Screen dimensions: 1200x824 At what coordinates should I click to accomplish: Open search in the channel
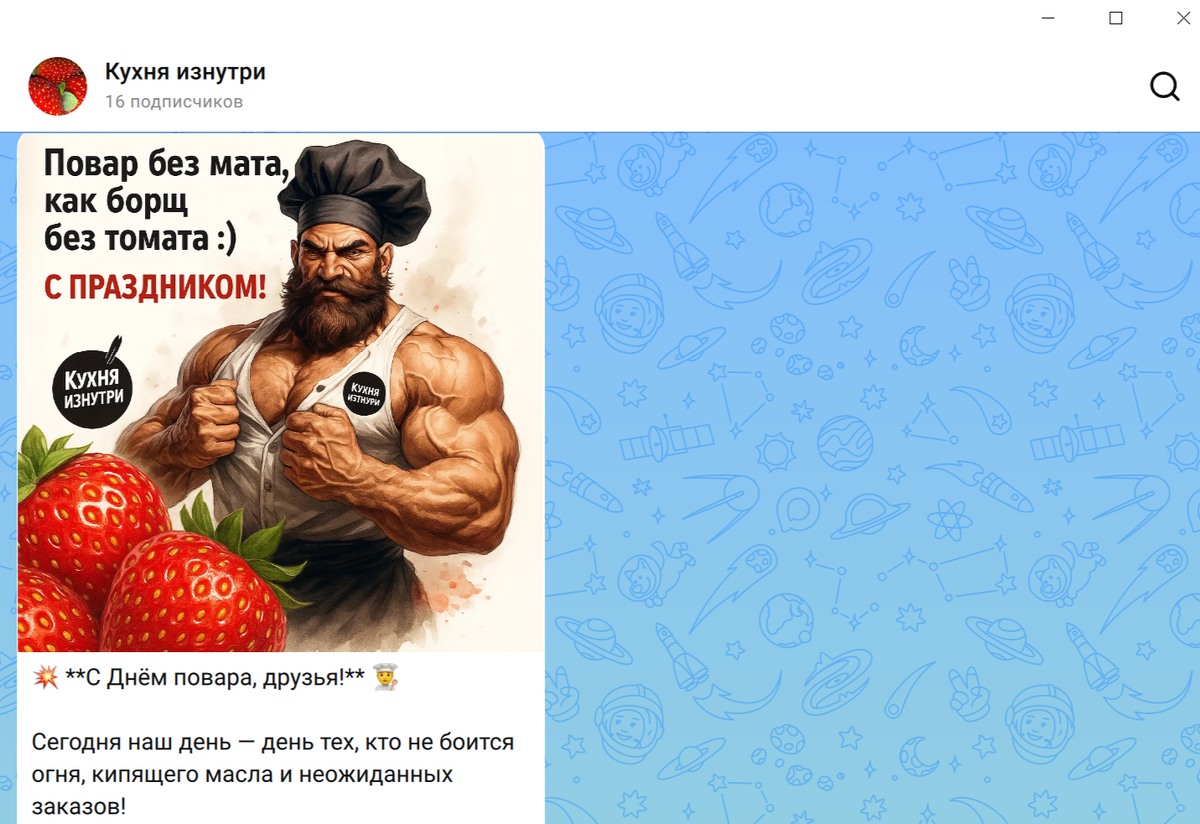click(1165, 86)
